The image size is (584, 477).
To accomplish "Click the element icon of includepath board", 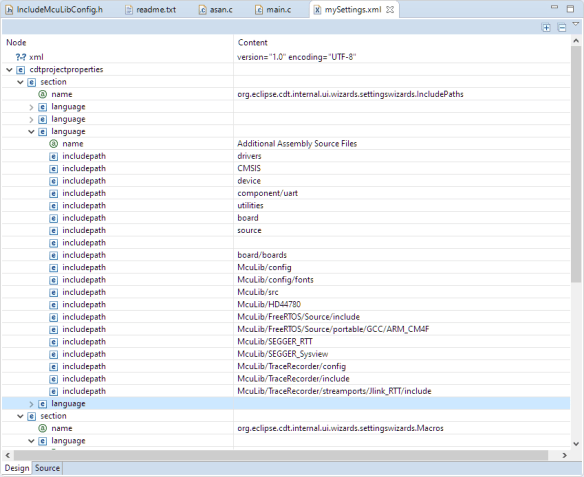I will [x=54, y=218].
